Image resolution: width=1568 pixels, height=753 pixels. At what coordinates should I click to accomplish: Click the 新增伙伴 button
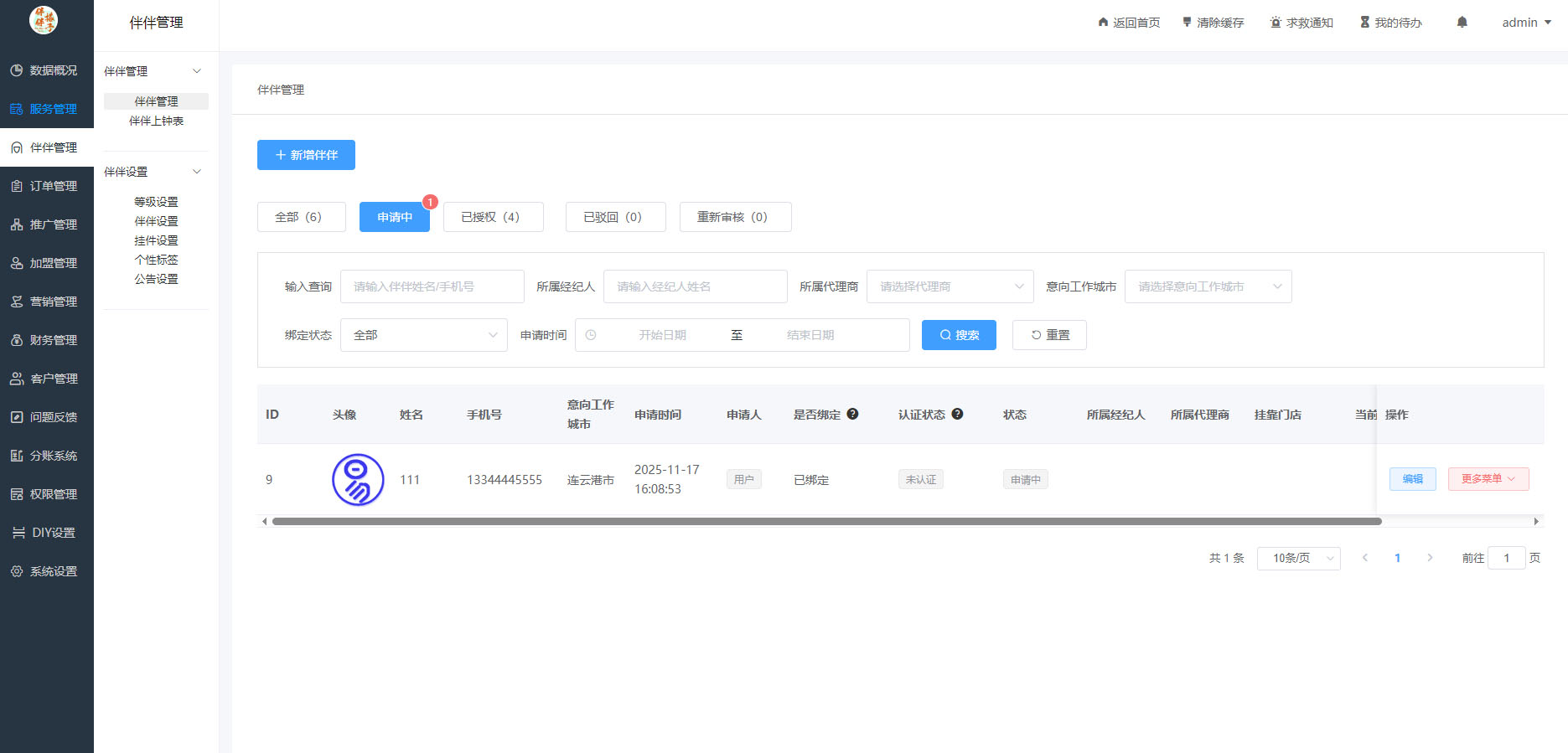[306, 155]
